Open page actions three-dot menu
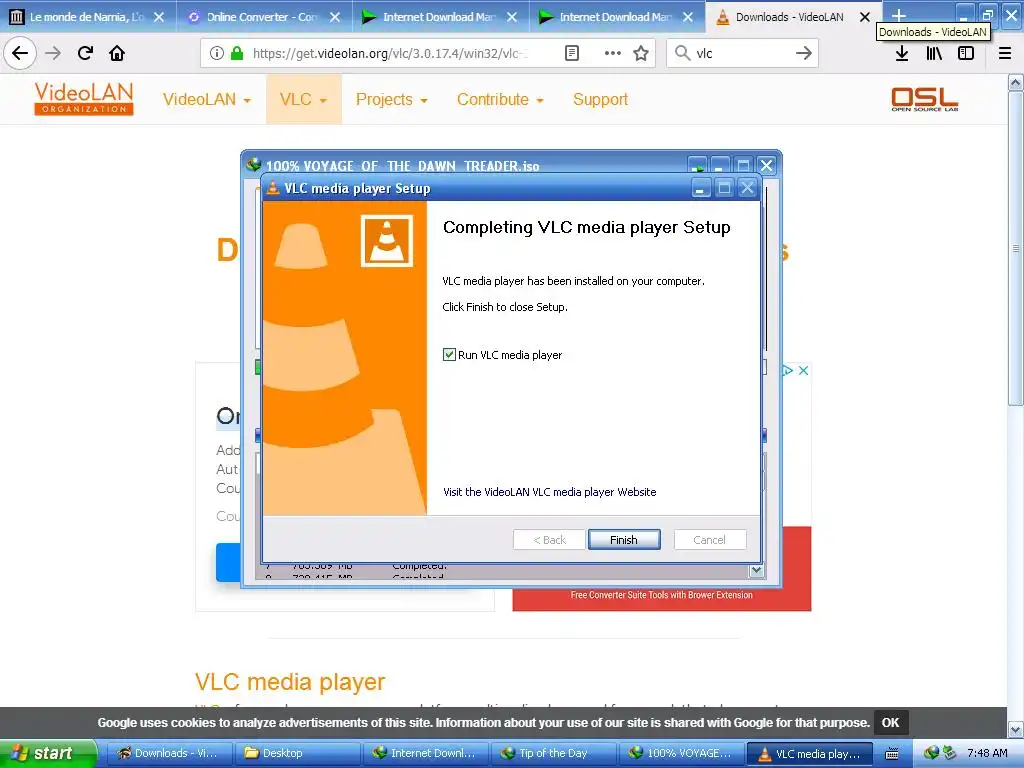Viewport: 1024px width, 768px height. (x=613, y=53)
